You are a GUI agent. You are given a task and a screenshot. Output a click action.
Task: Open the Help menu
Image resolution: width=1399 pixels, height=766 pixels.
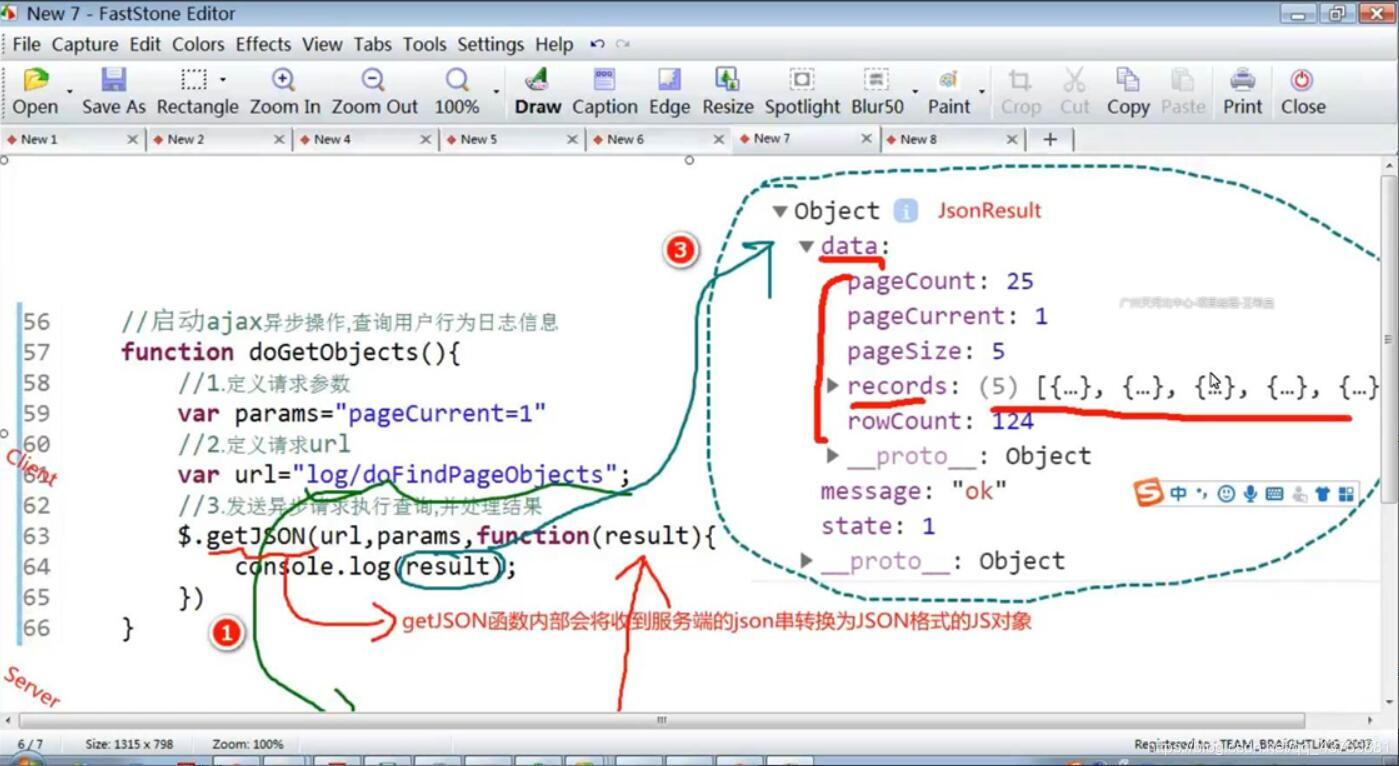(x=554, y=44)
